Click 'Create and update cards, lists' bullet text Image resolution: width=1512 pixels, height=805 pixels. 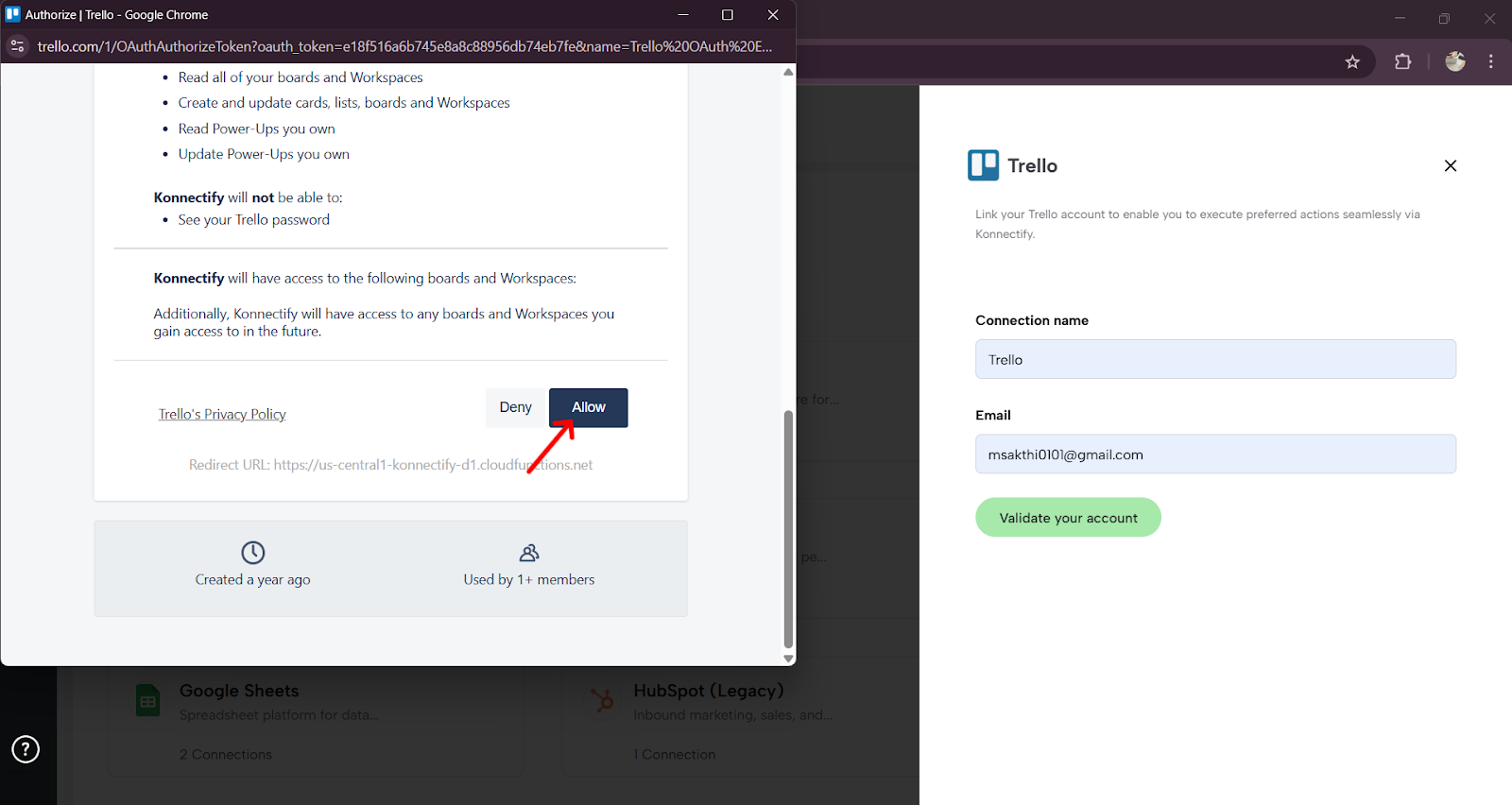click(x=344, y=103)
